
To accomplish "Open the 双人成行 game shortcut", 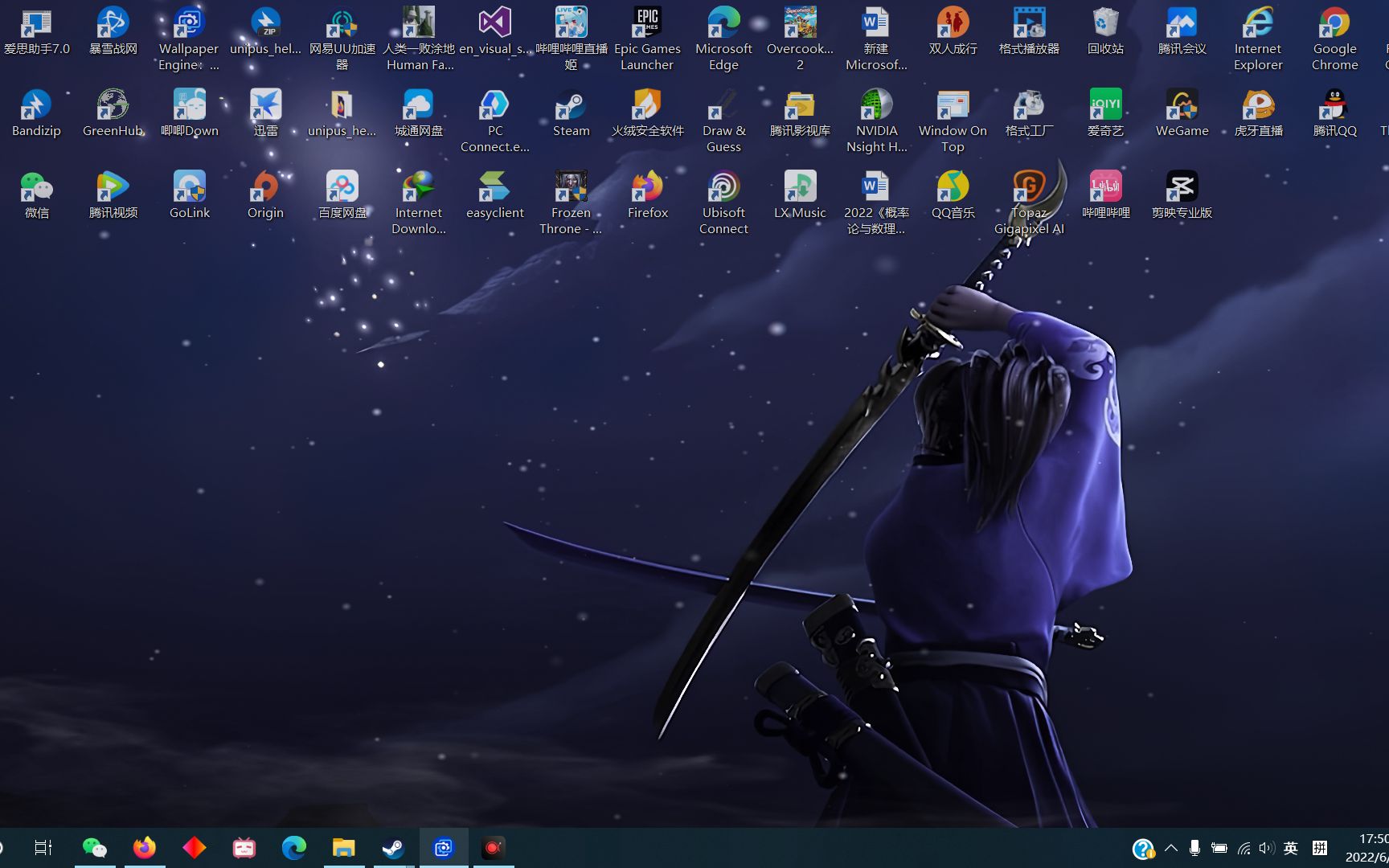I will 953,32.
